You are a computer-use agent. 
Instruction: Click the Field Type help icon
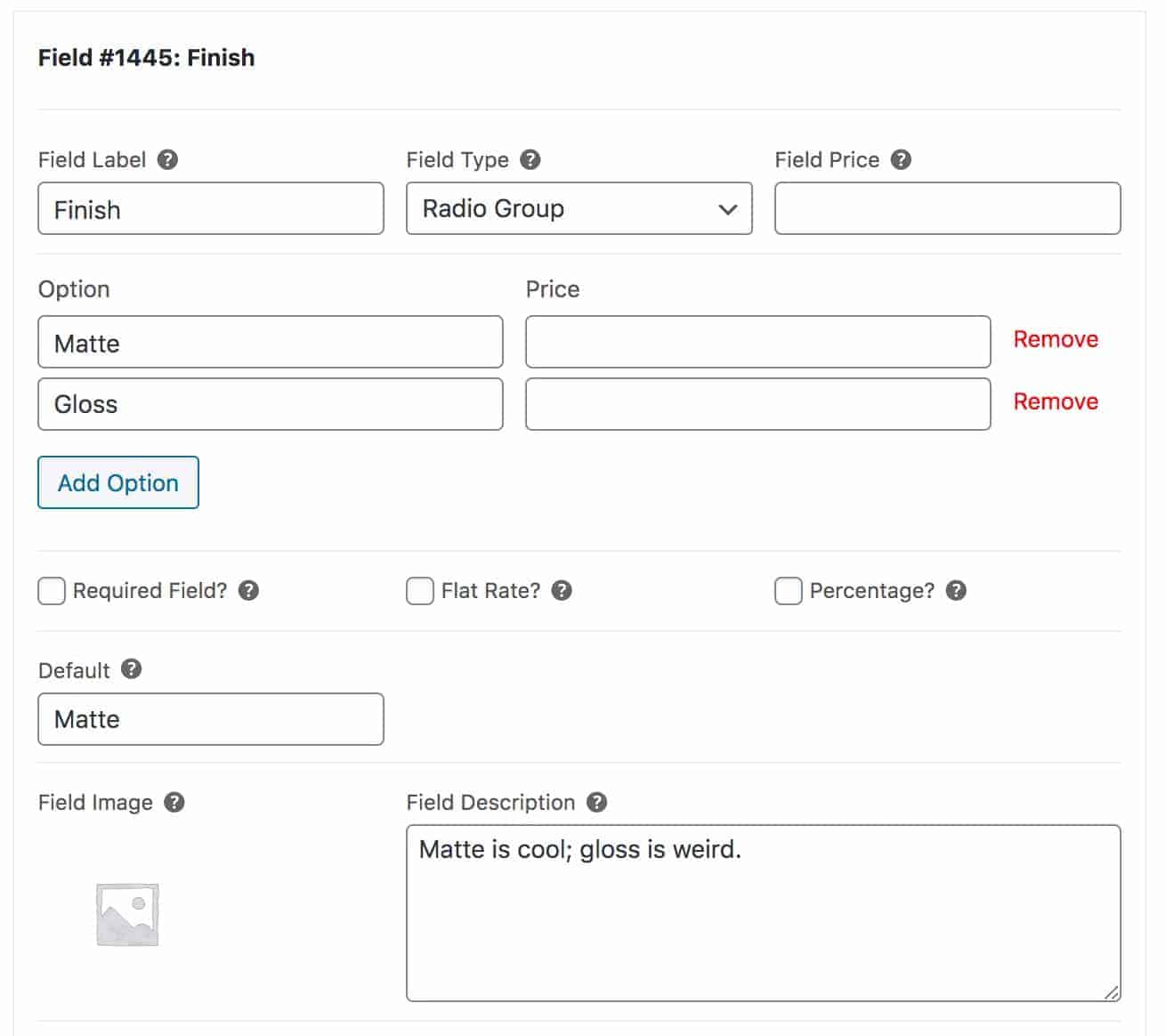tap(530, 159)
